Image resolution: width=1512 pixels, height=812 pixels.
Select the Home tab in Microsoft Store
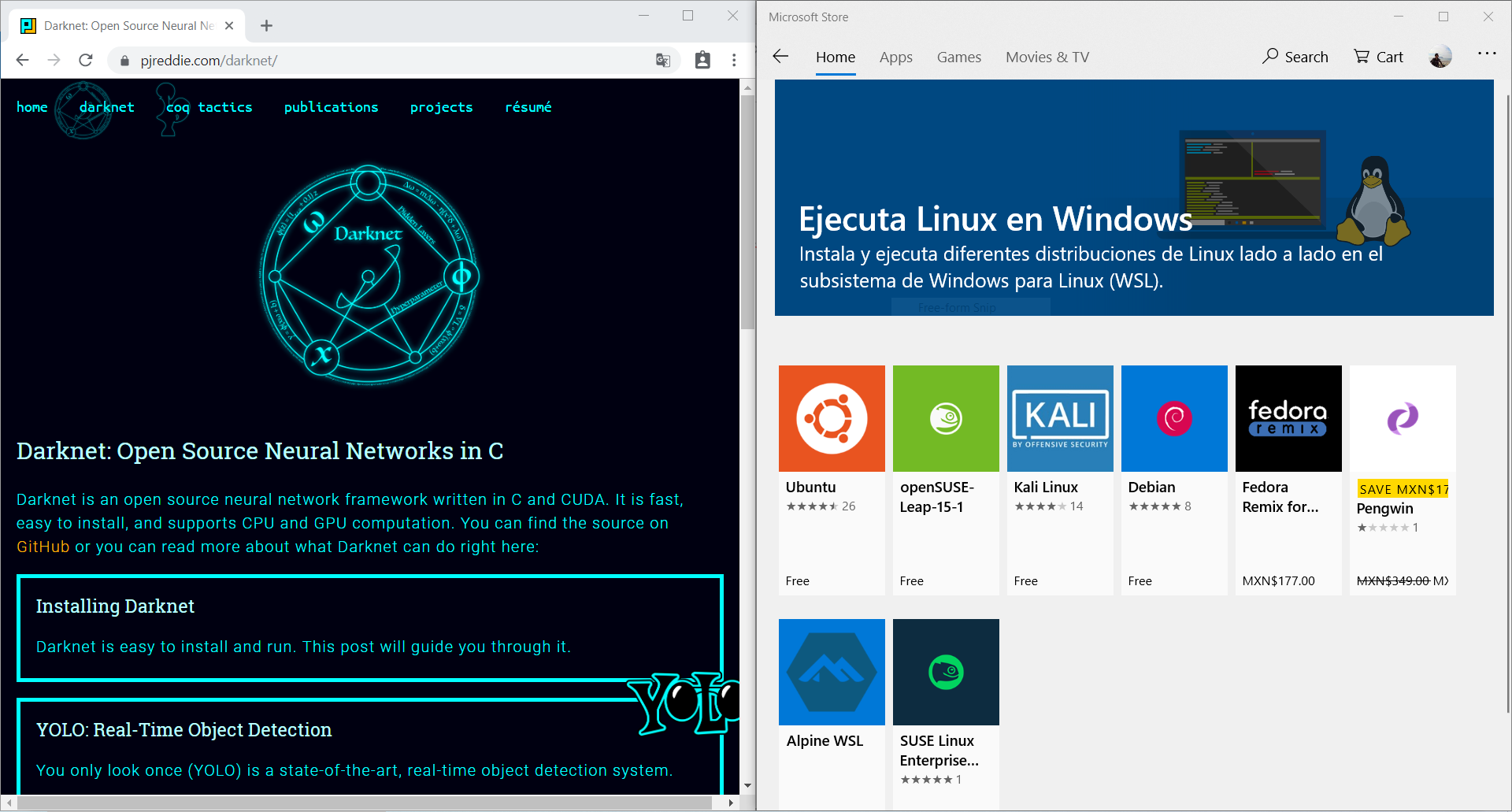pyautogui.click(x=836, y=57)
